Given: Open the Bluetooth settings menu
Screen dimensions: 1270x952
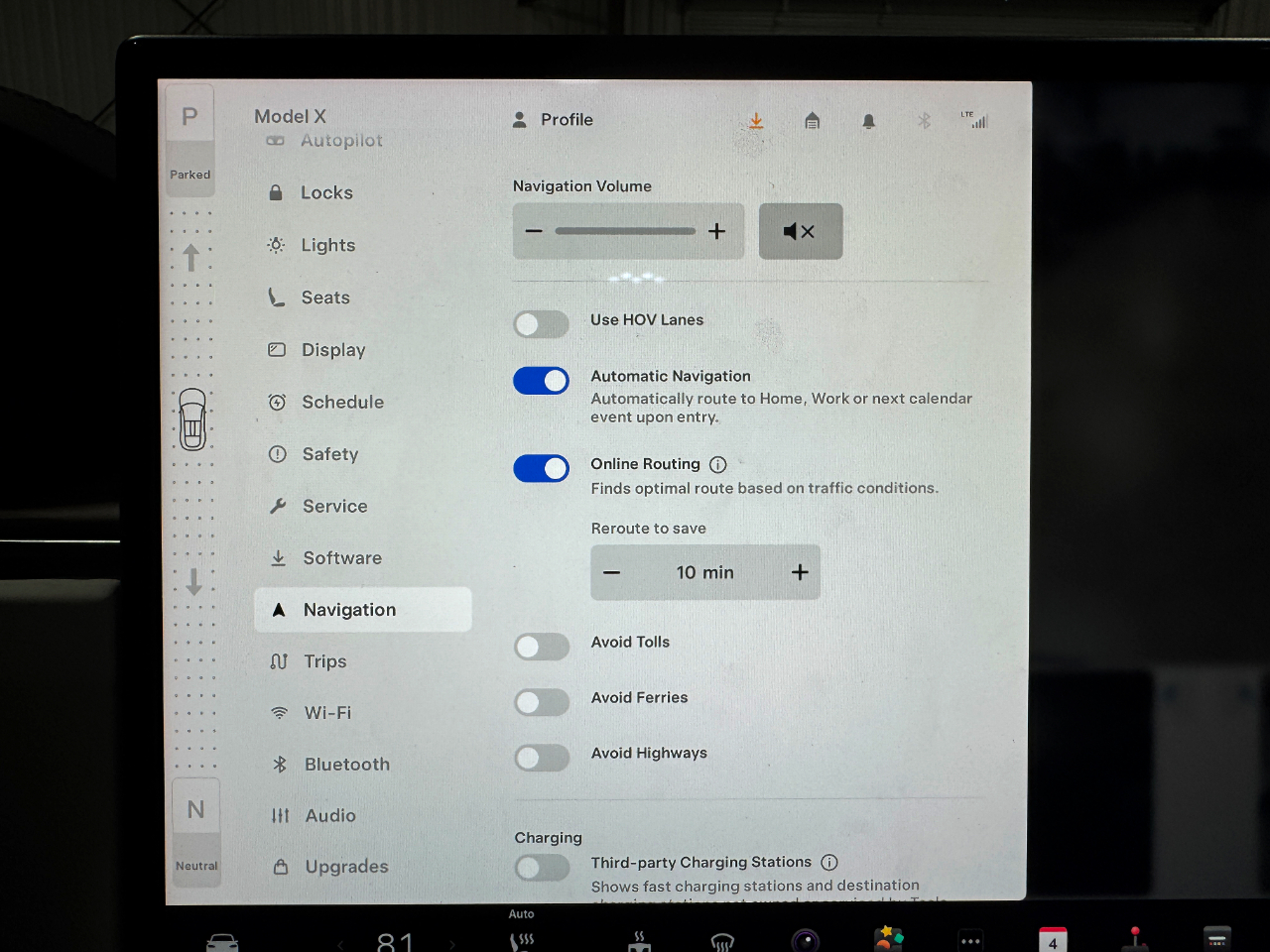Looking at the screenshot, I should (346, 765).
